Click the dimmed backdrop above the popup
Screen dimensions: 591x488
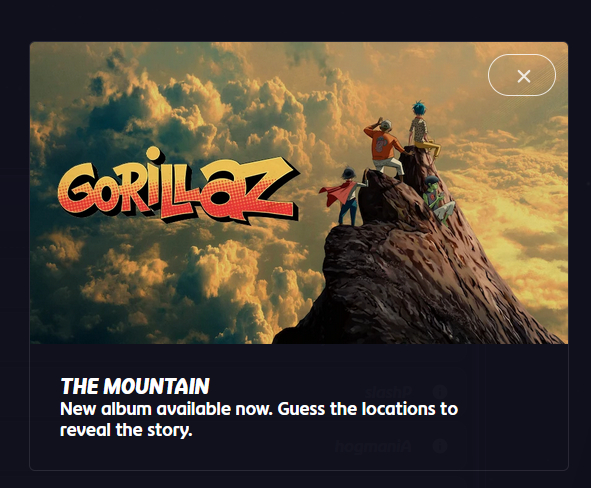pos(296,19)
